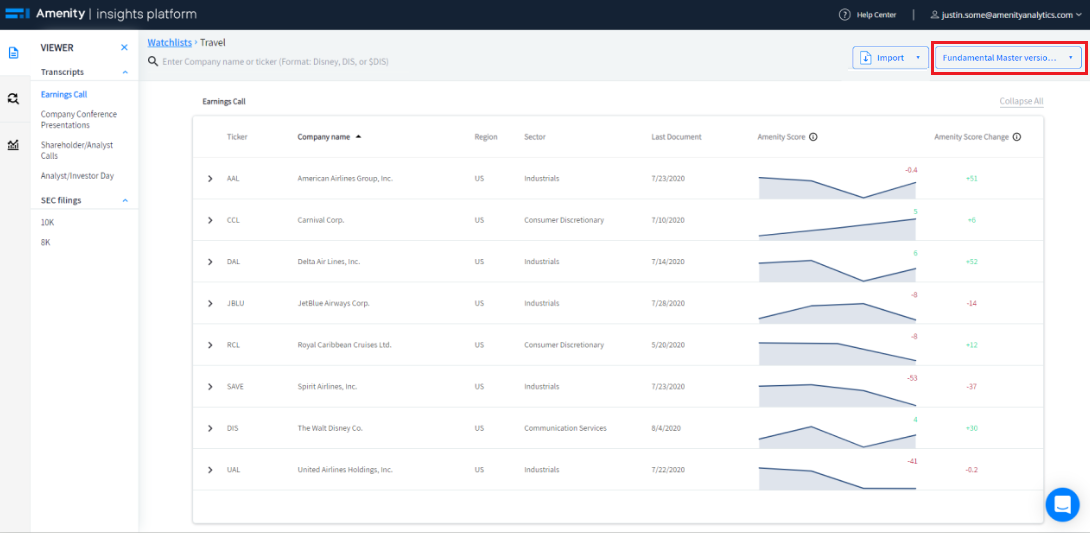Click the Amenity Score Change info icon
The width and height of the screenshot is (1090, 534).
tap(1016, 137)
